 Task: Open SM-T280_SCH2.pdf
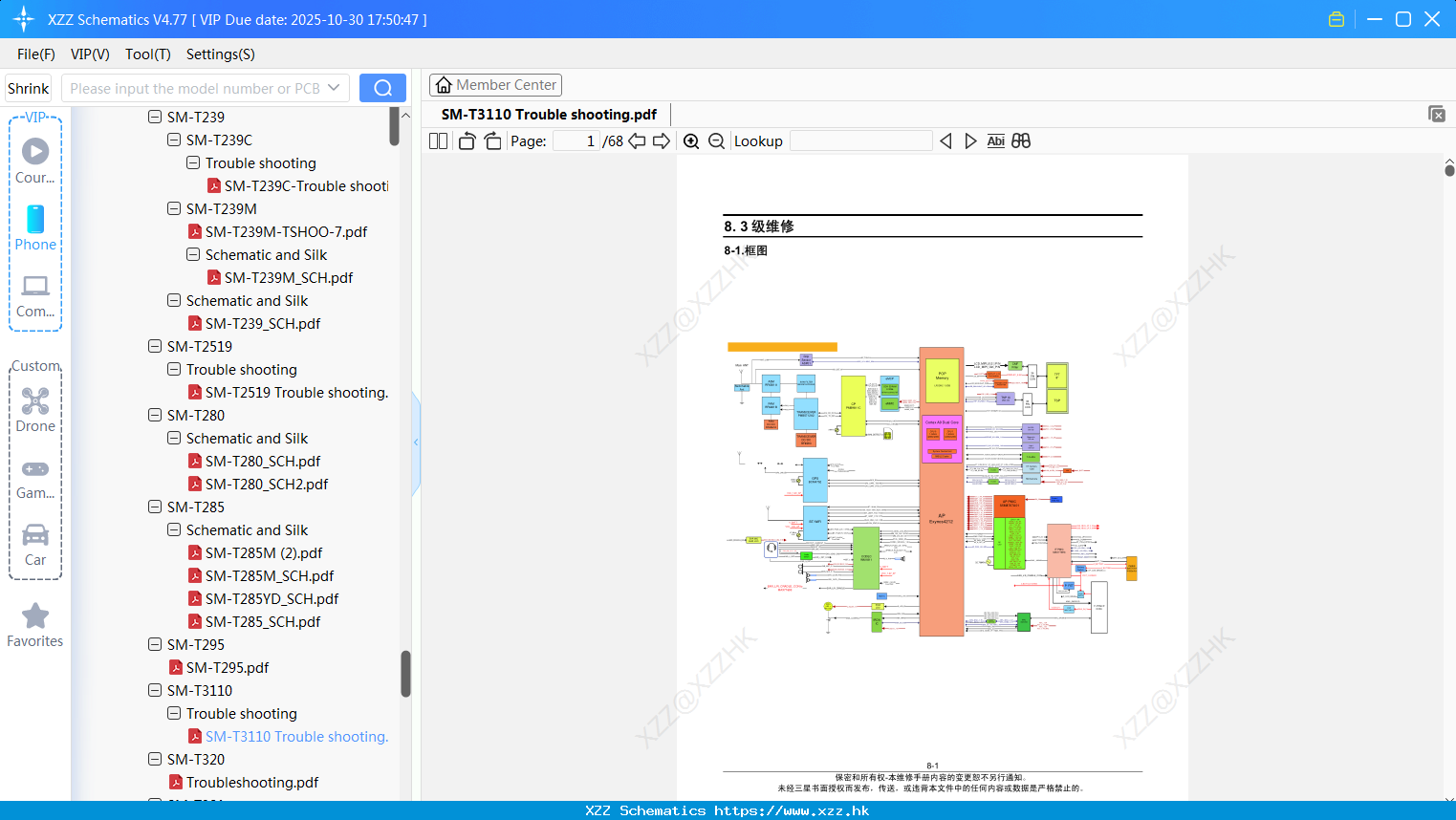258,485
